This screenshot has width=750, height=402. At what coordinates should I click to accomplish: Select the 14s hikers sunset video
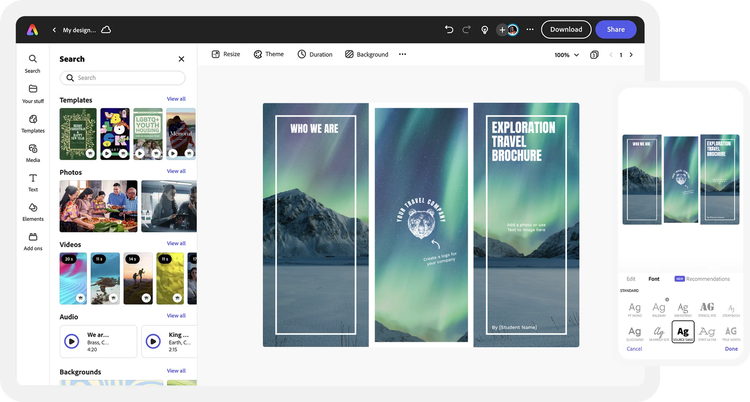(138, 279)
